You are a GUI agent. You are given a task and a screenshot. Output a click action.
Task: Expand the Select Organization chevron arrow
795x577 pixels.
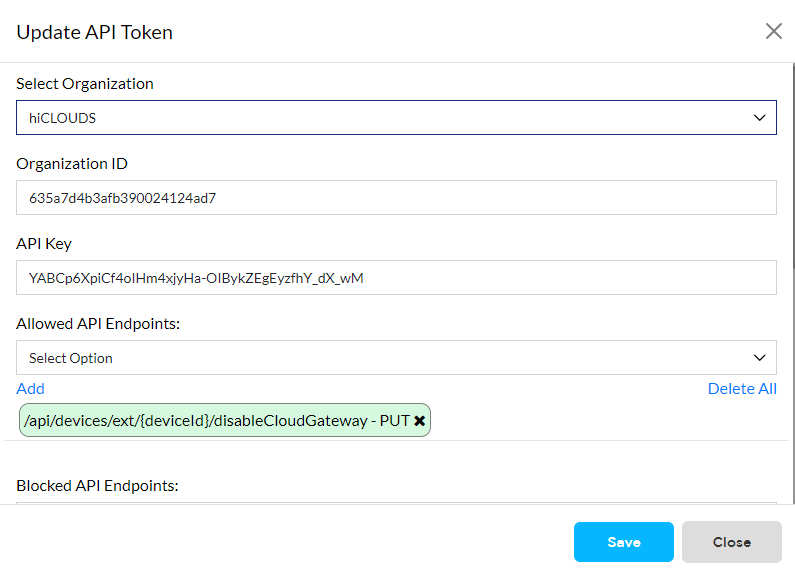click(759, 118)
